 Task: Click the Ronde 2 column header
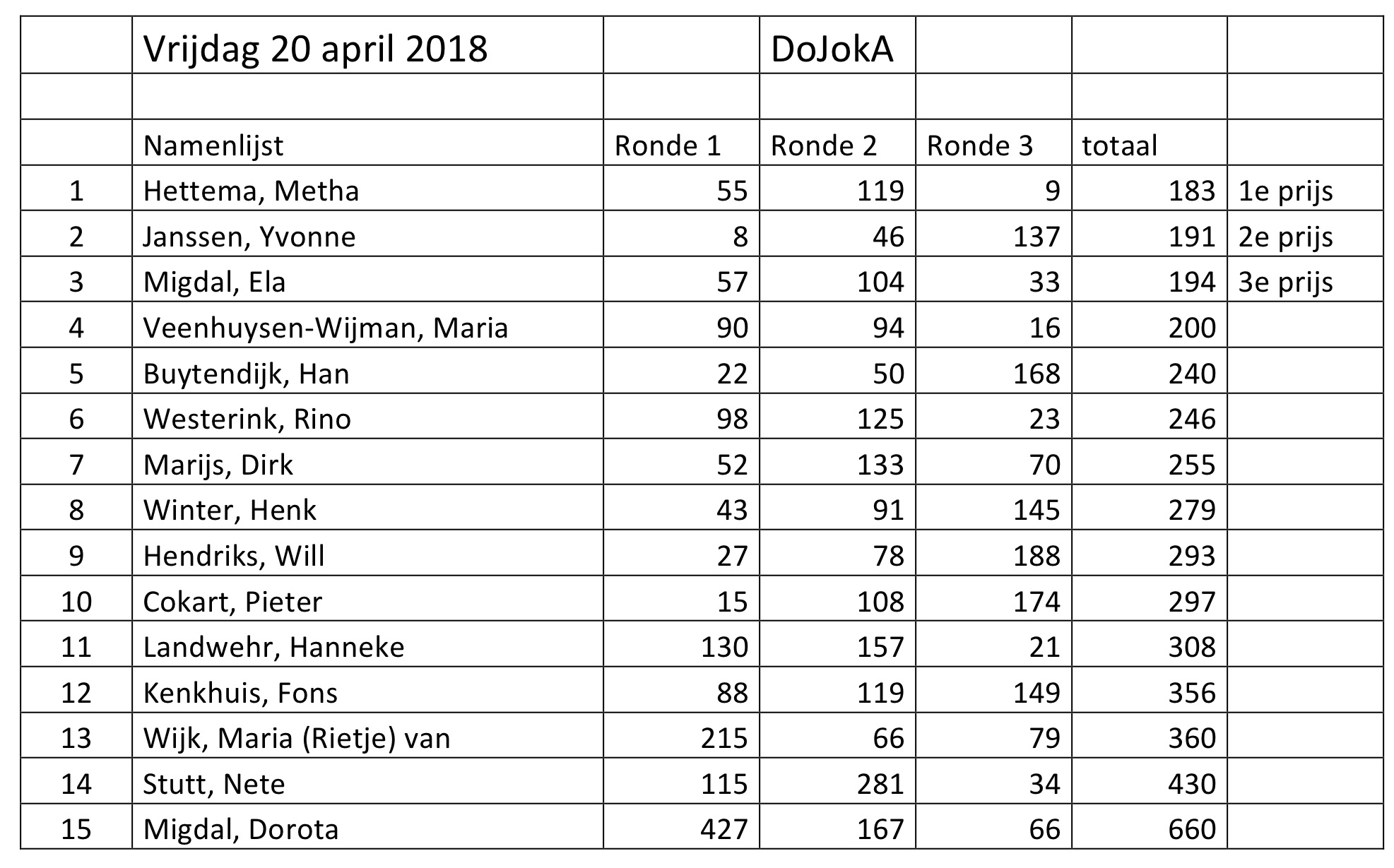(x=837, y=143)
